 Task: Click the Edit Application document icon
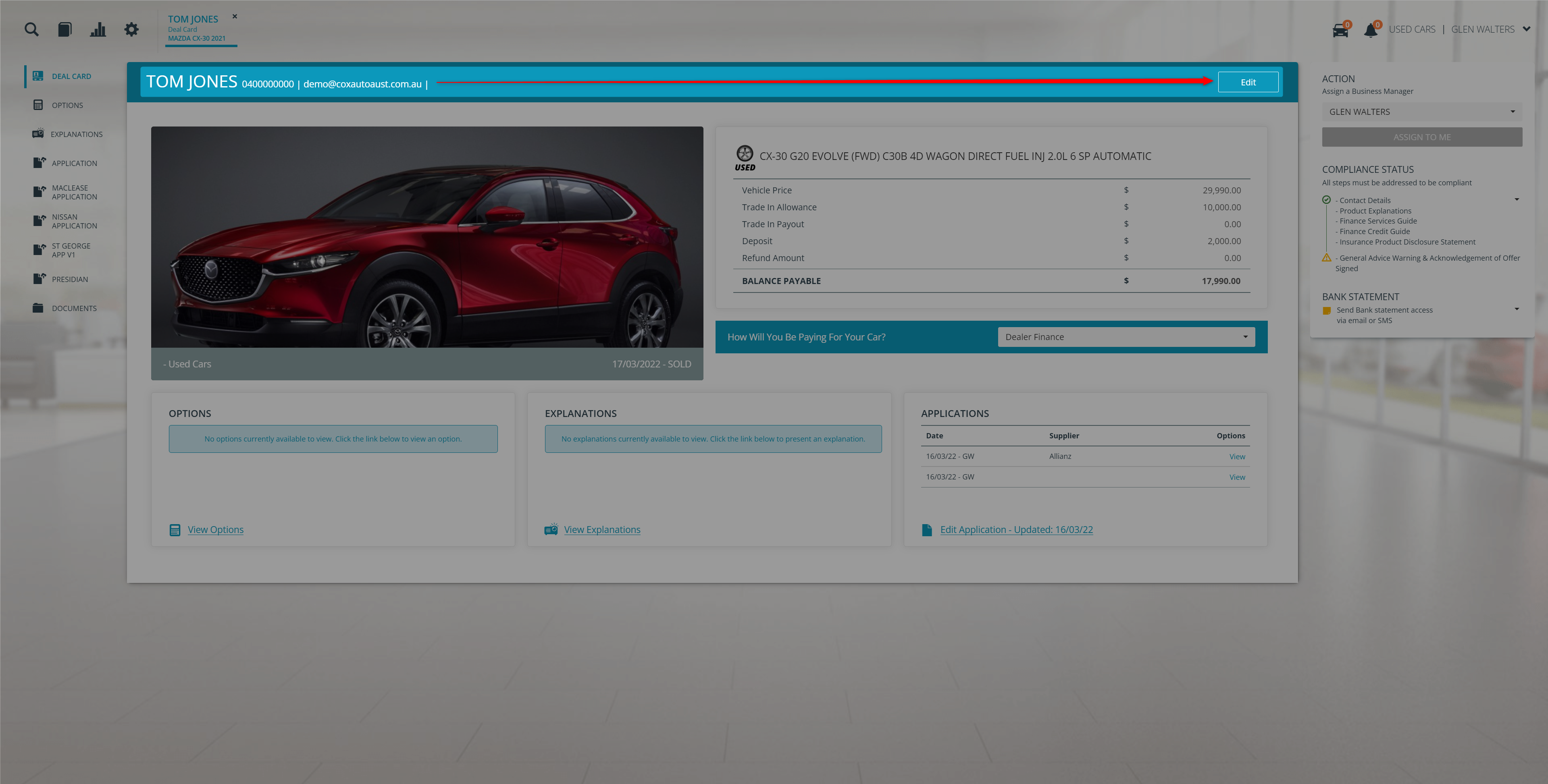click(927, 530)
